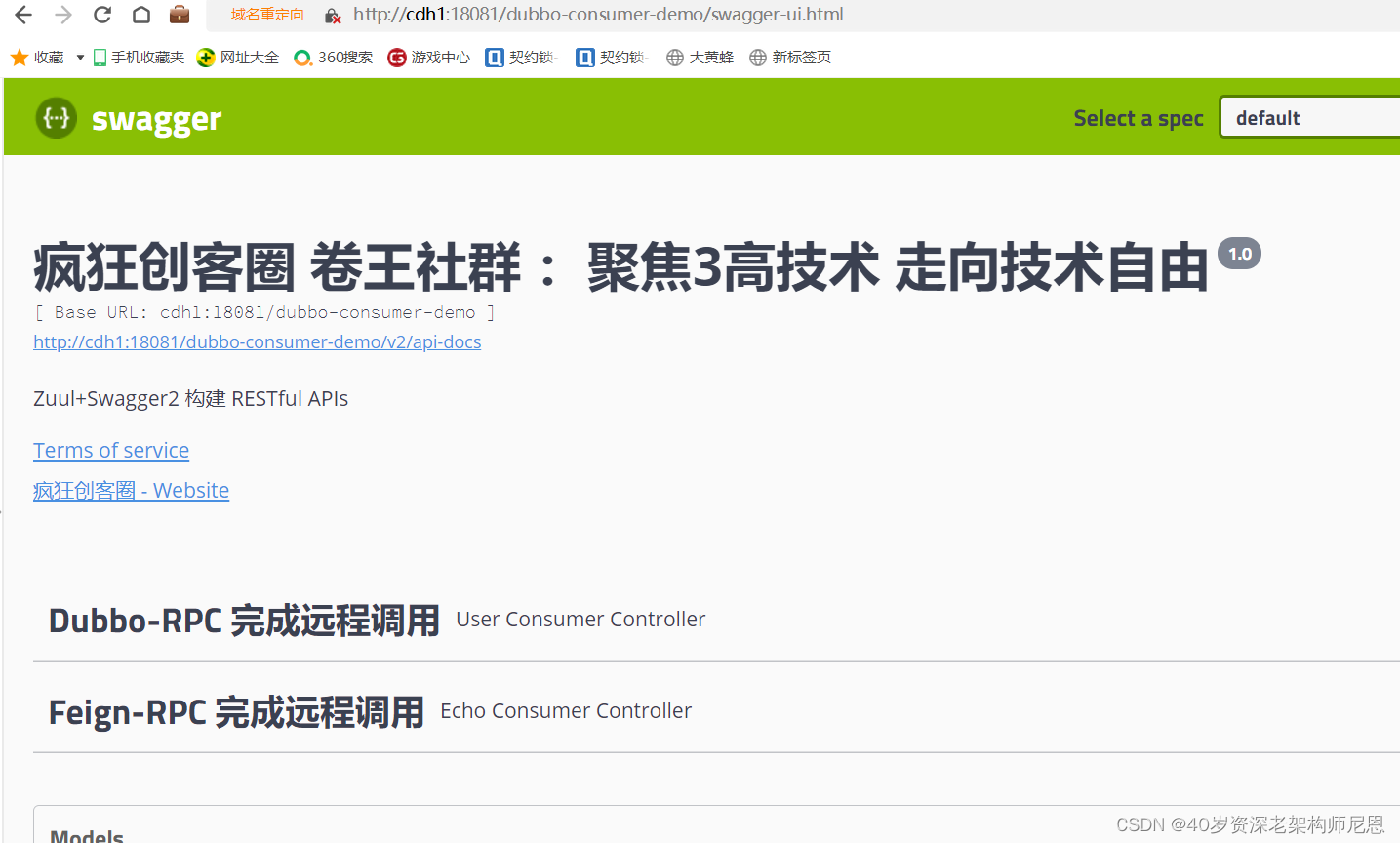The height and width of the screenshot is (843, 1400).
Task: Open the first 契约锁 bookmark
Action: 521,58
